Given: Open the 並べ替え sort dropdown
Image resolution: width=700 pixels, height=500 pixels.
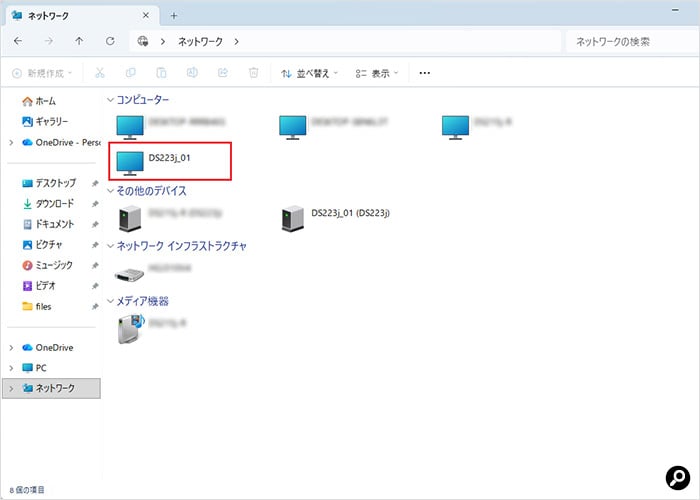Looking at the screenshot, I should click(309, 73).
